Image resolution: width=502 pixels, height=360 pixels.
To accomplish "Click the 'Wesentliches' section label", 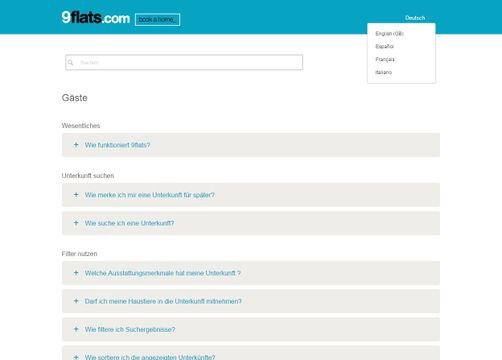I will pos(81,126).
